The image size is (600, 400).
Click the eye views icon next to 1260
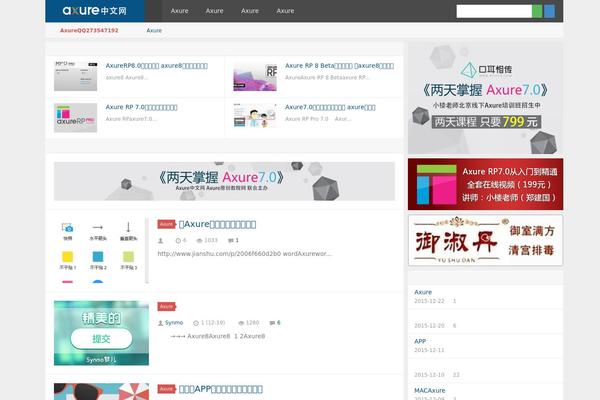pos(241,323)
